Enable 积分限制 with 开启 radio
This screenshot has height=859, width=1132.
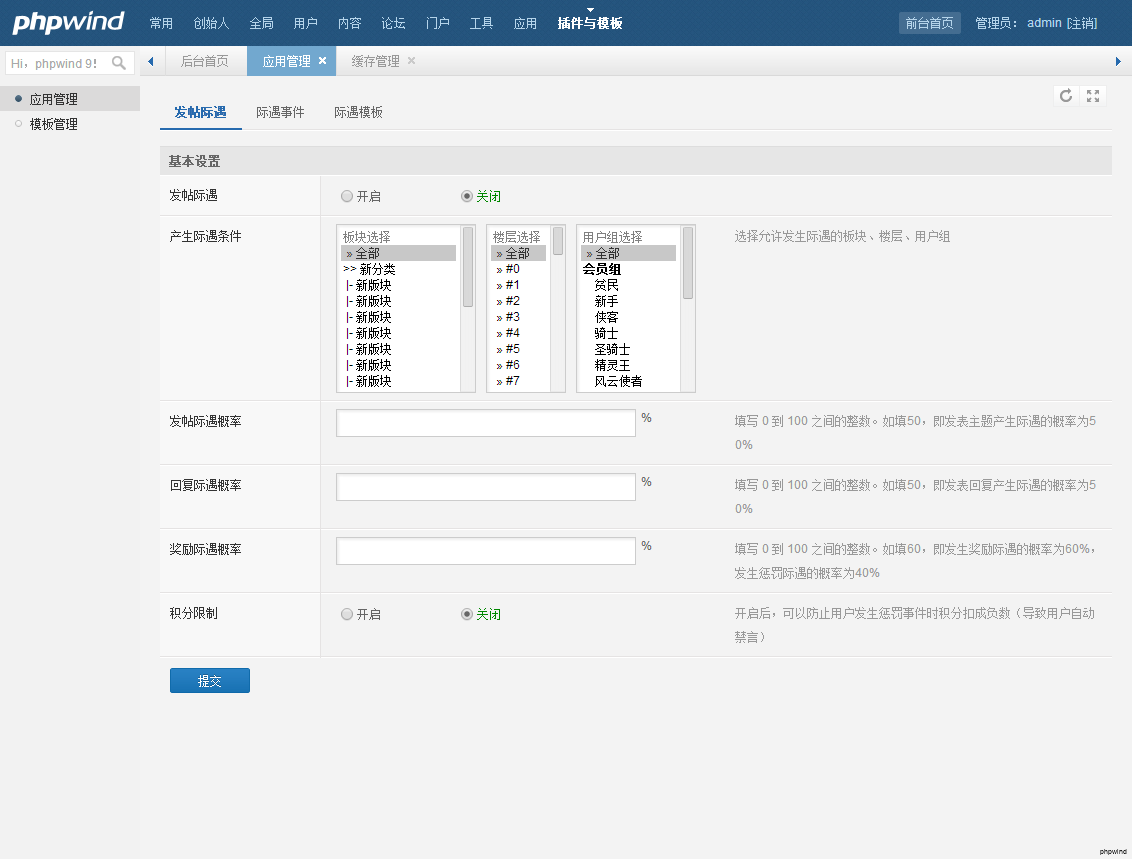[347, 614]
